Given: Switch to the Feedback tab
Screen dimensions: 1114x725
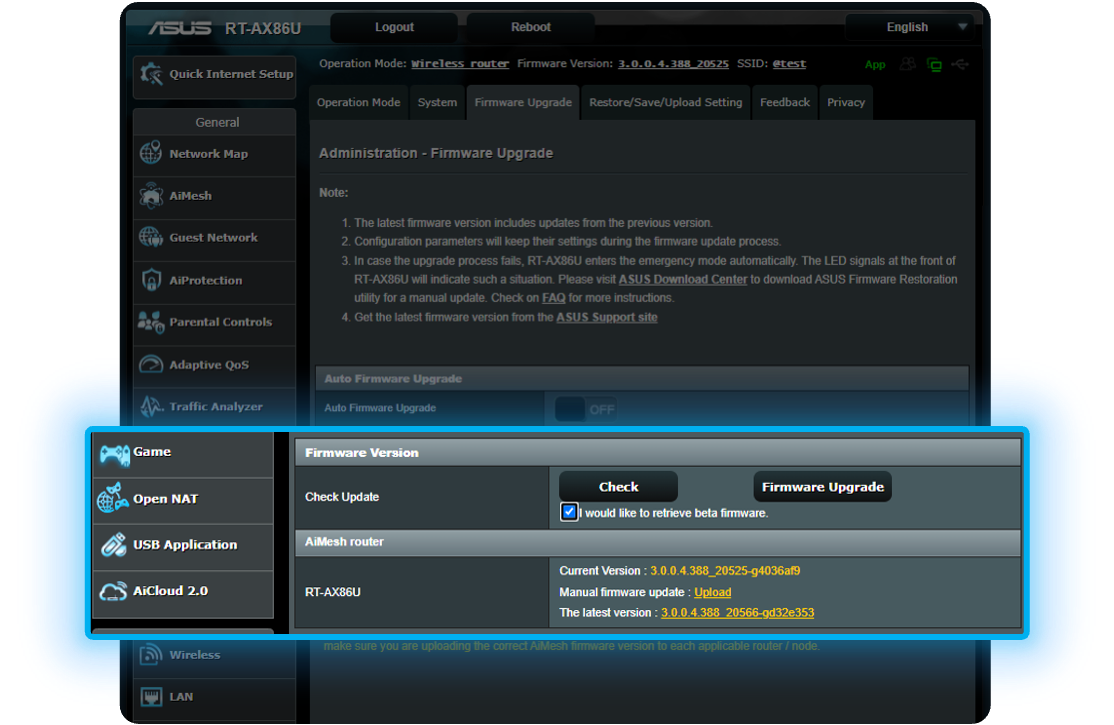Looking at the screenshot, I should (784, 101).
